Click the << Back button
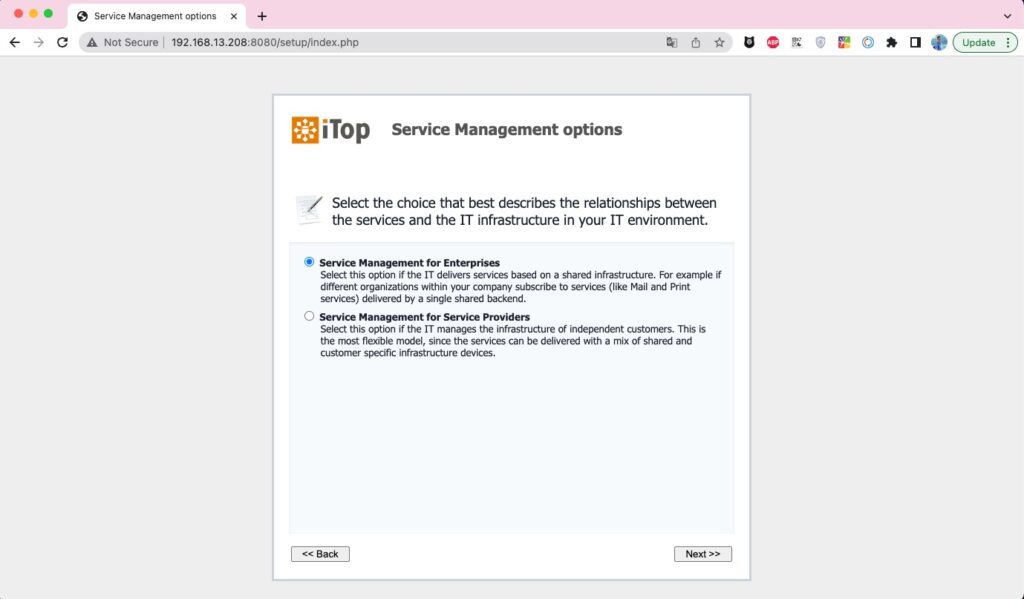Image resolution: width=1024 pixels, height=599 pixels. click(x=320, y=554)
